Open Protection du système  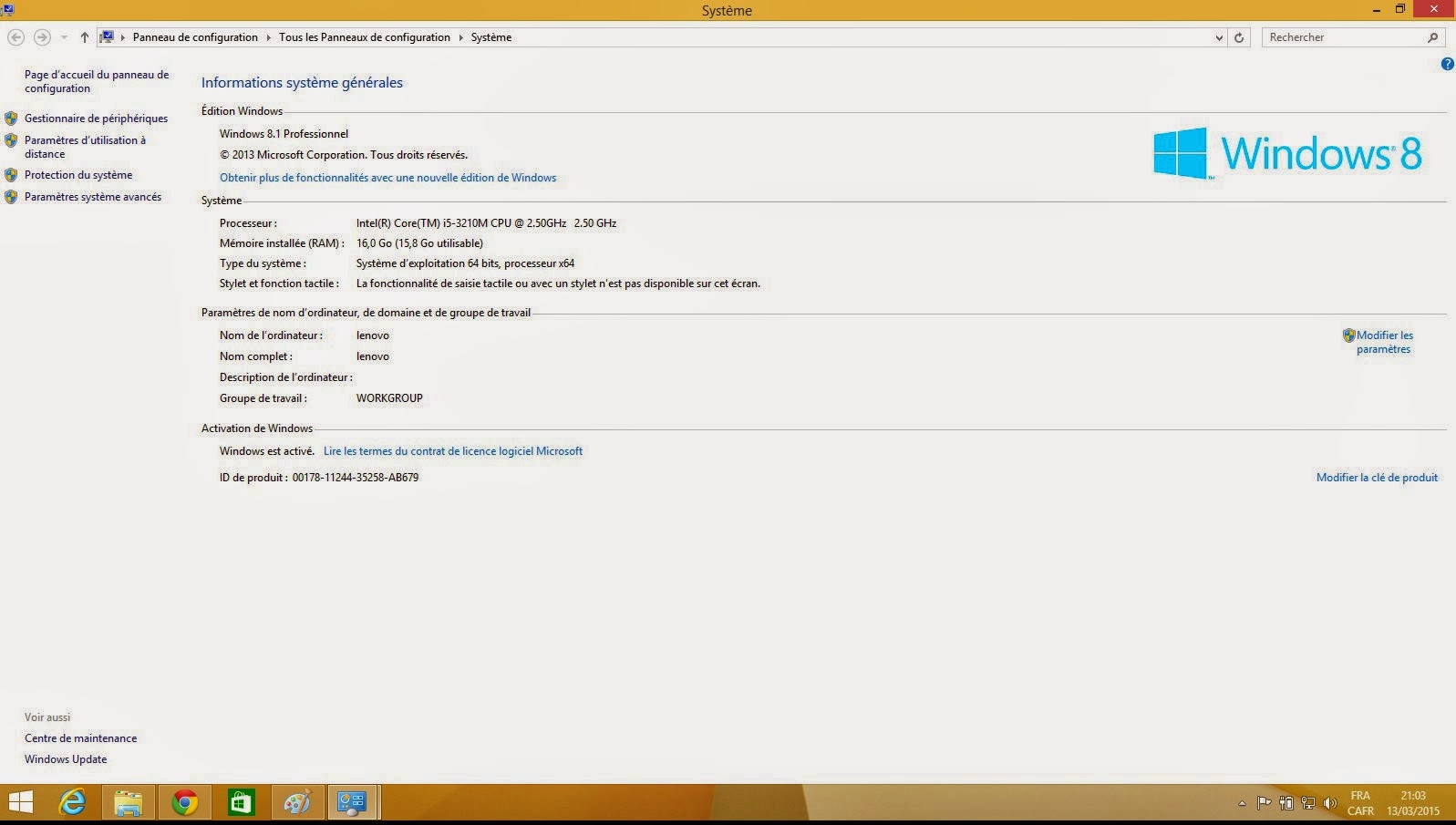pos(78,175)
